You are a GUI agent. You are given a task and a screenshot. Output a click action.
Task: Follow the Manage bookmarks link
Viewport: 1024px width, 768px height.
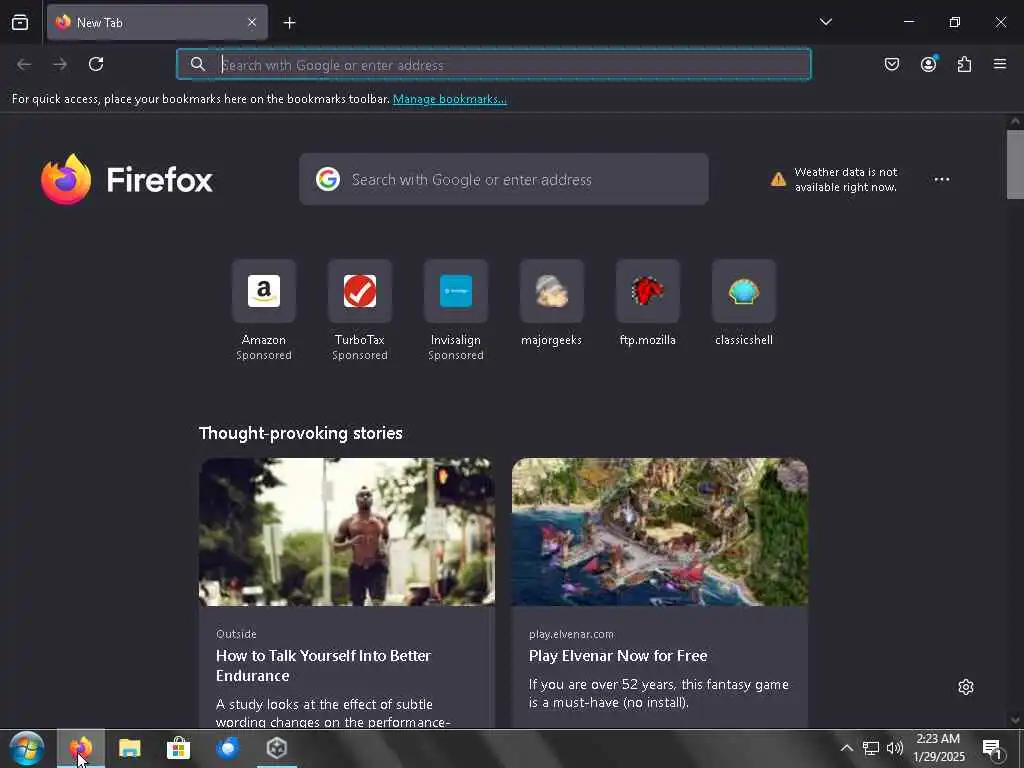pos(449,99)
